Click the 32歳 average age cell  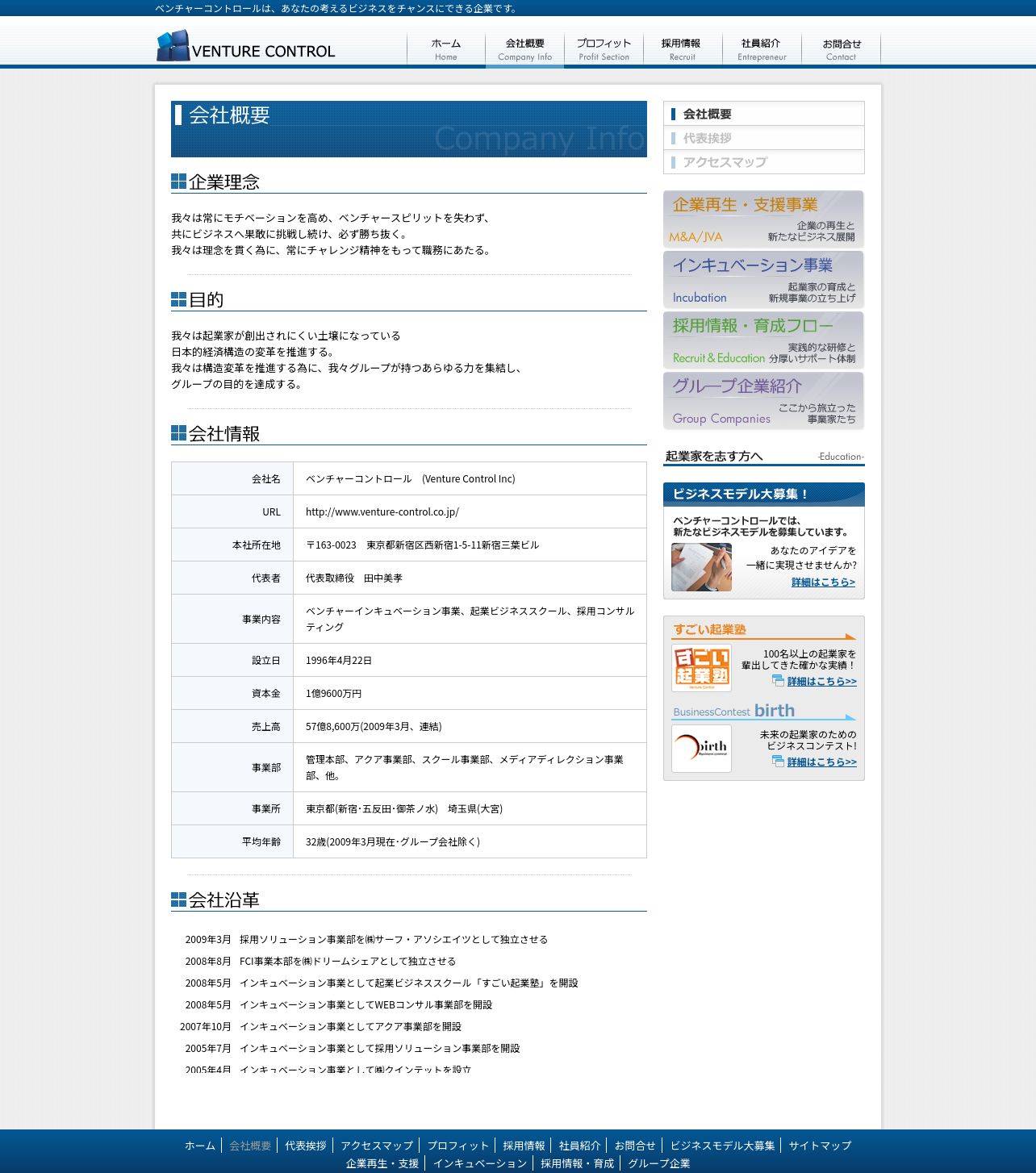click(x=470, y=841)
